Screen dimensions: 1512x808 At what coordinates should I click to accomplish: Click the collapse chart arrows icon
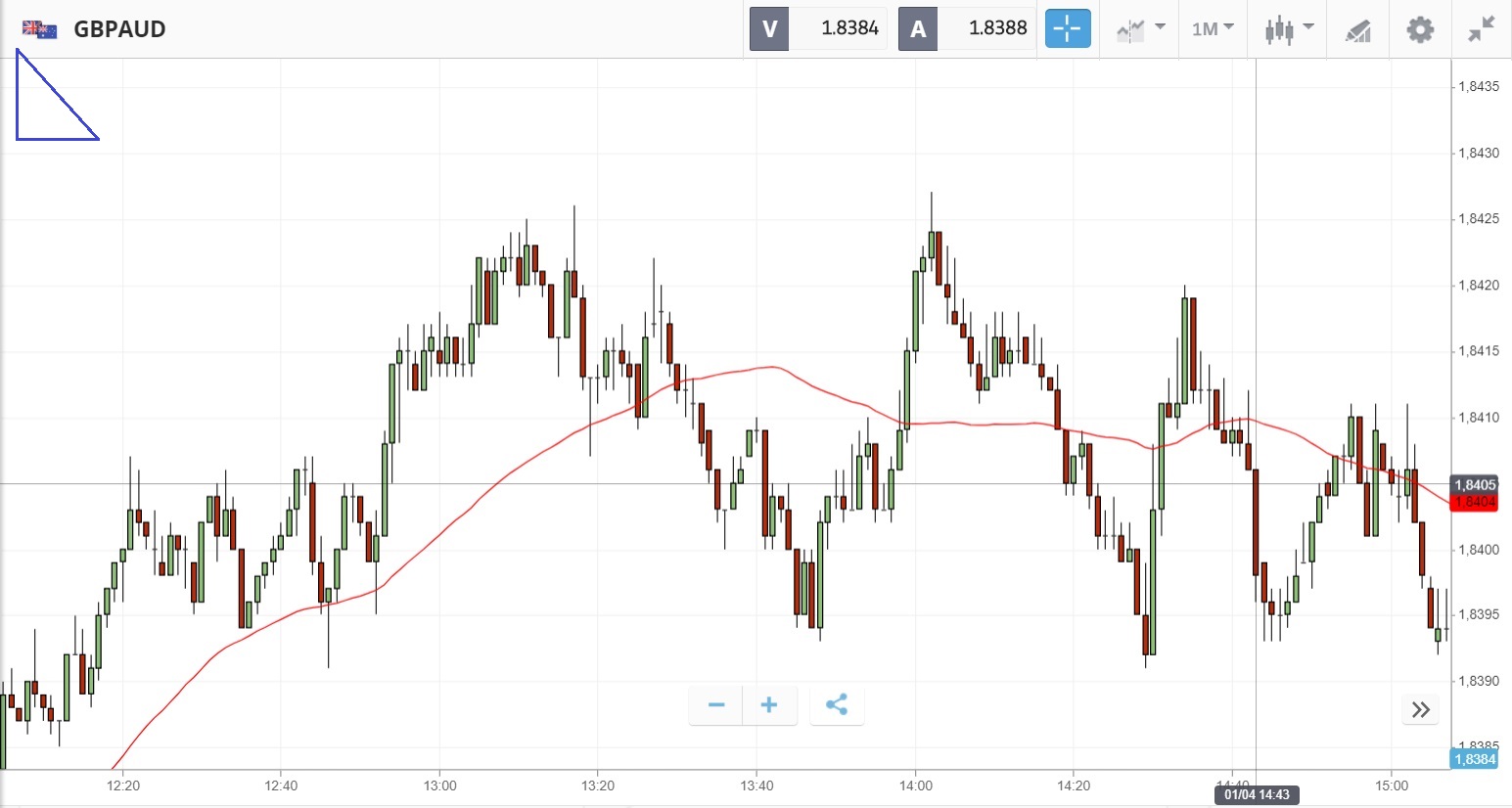tap(1482, 29)
